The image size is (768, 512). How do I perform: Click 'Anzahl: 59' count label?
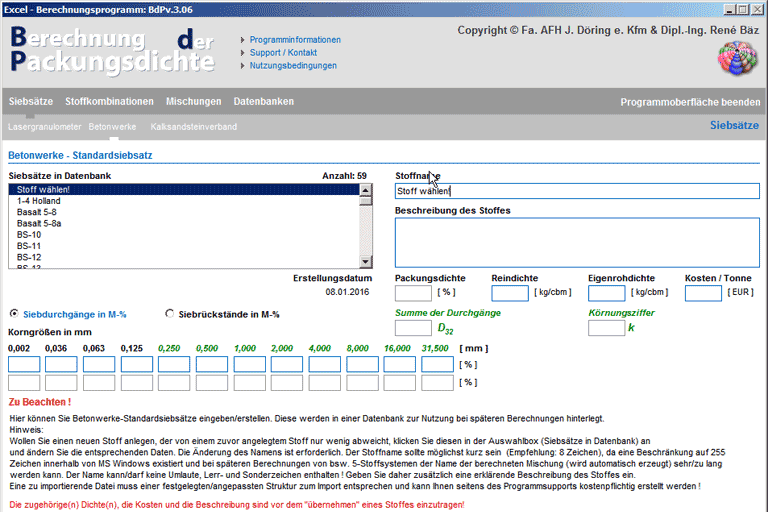344,176
